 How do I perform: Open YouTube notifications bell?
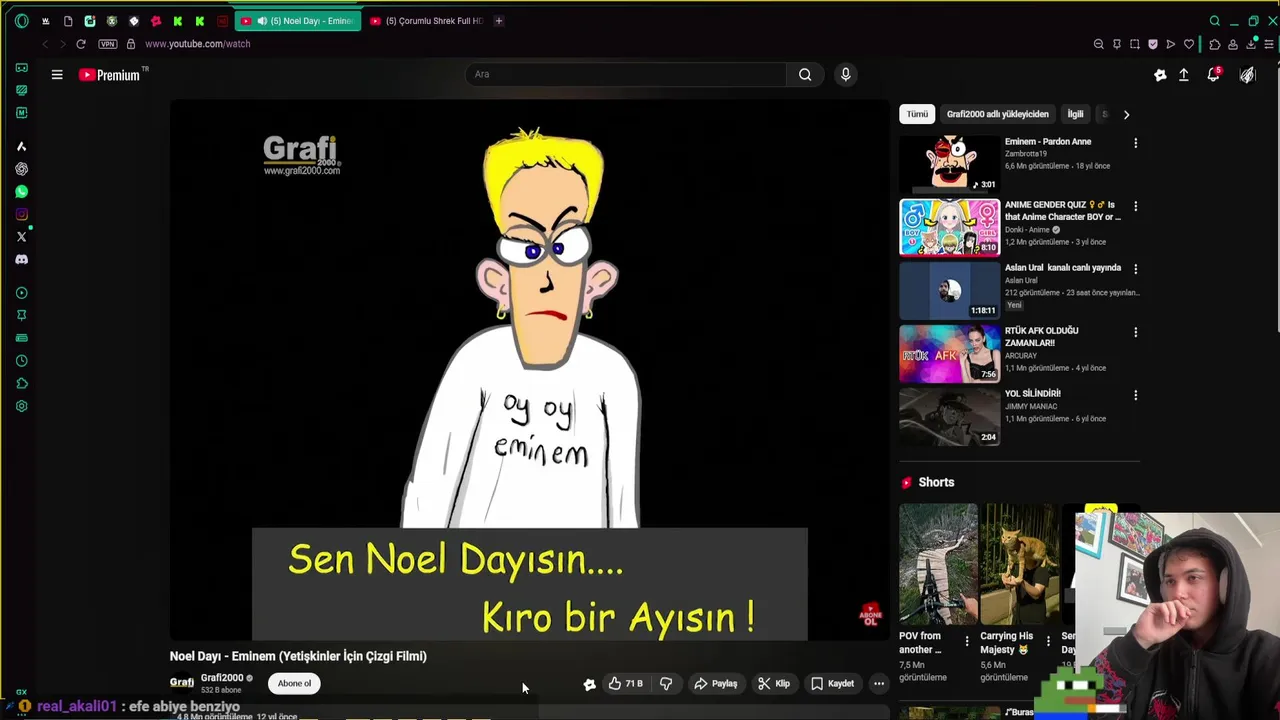[1214, 75]
